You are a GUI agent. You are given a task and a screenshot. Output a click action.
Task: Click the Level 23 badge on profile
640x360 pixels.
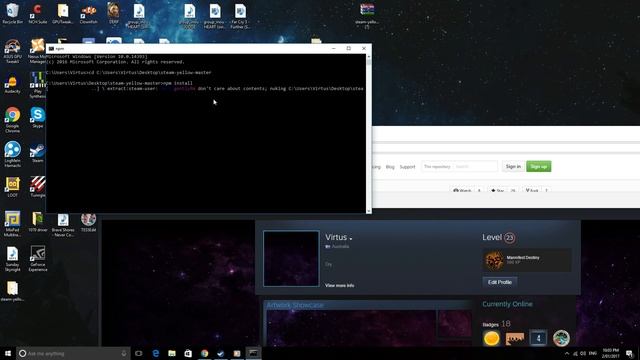point(509,238)
